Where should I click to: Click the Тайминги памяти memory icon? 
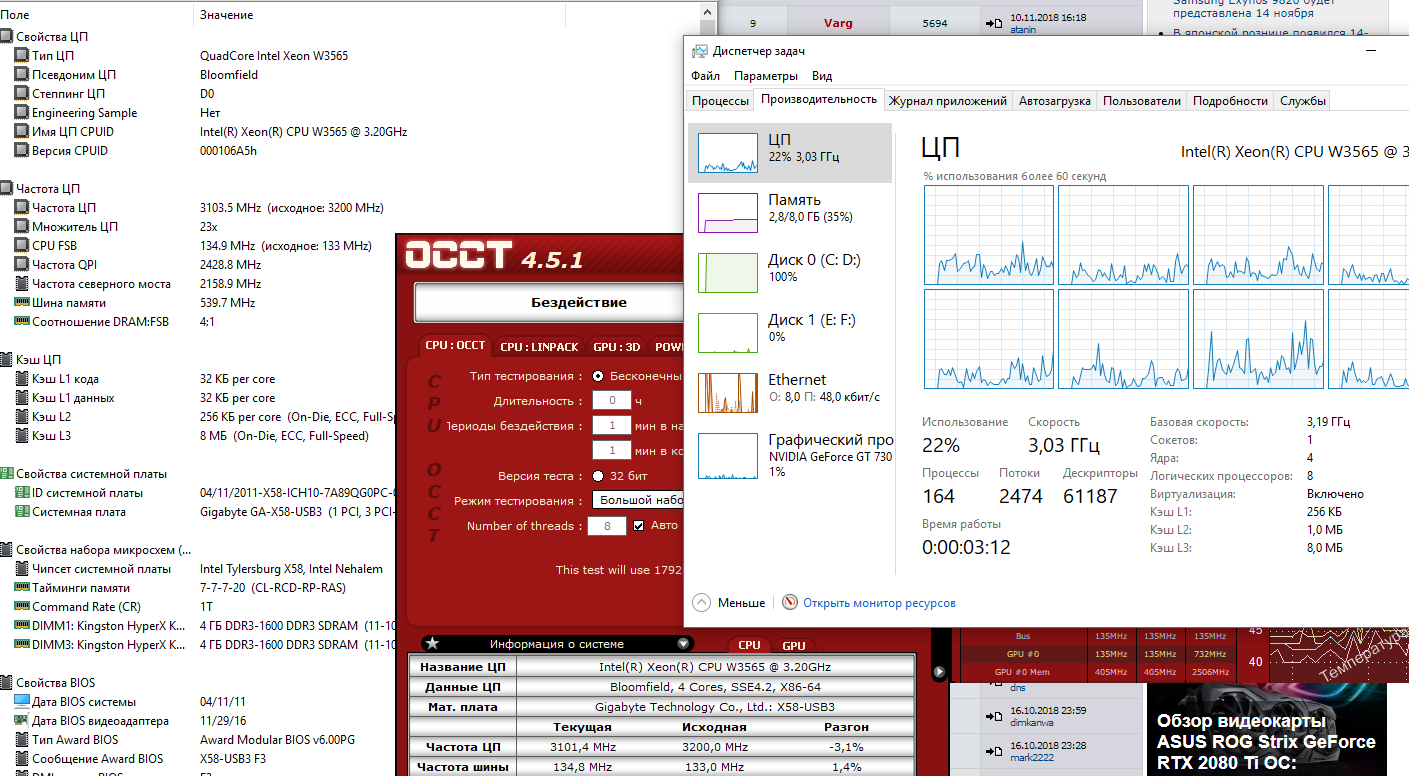pyautogui.click(x=22, y=588)
